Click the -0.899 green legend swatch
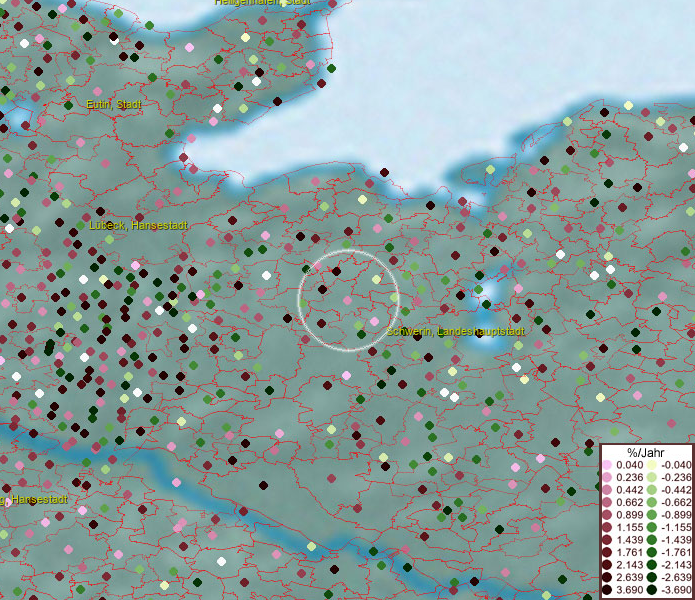Image resolution: width=695 pixels, height=600 pixels. 651,515
